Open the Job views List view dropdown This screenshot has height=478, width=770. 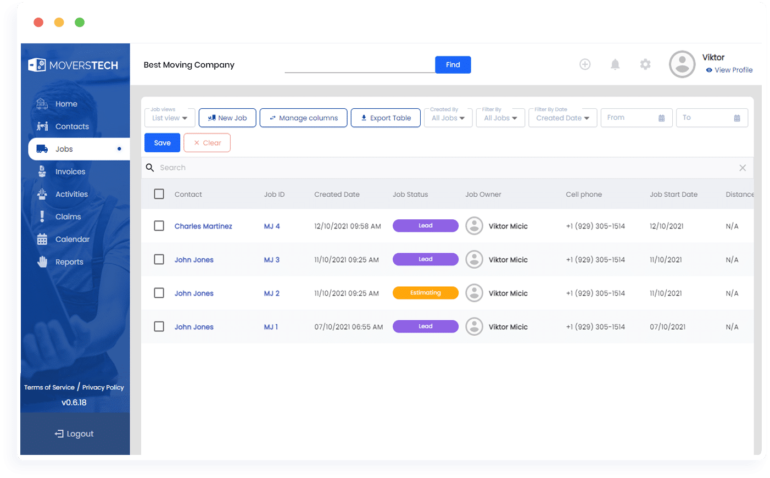coord(170,118)
